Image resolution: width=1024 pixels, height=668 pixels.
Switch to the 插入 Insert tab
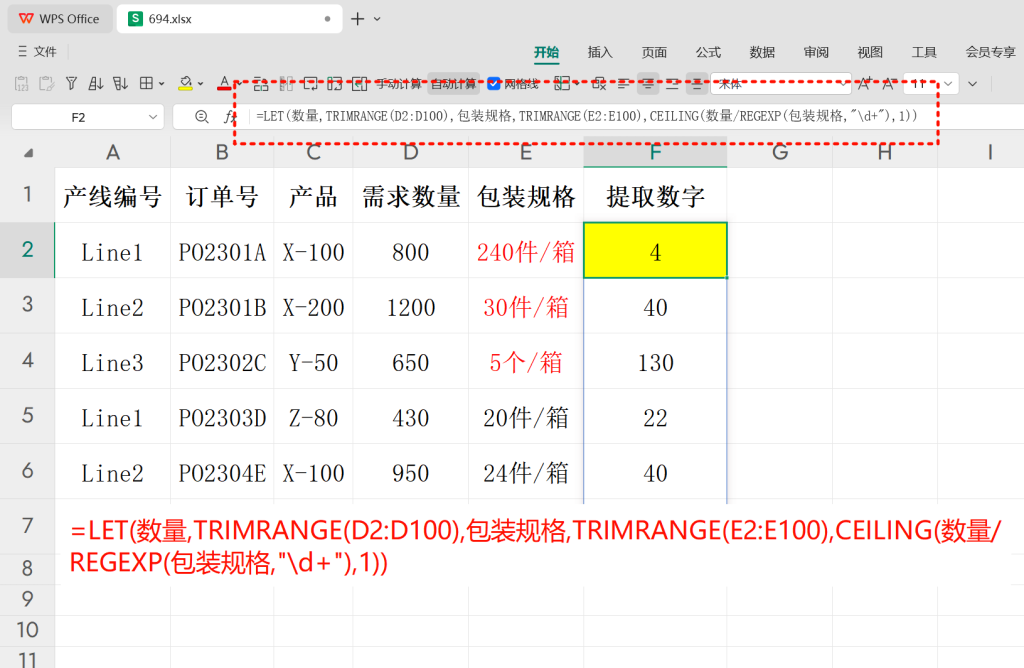coord(600,52)
